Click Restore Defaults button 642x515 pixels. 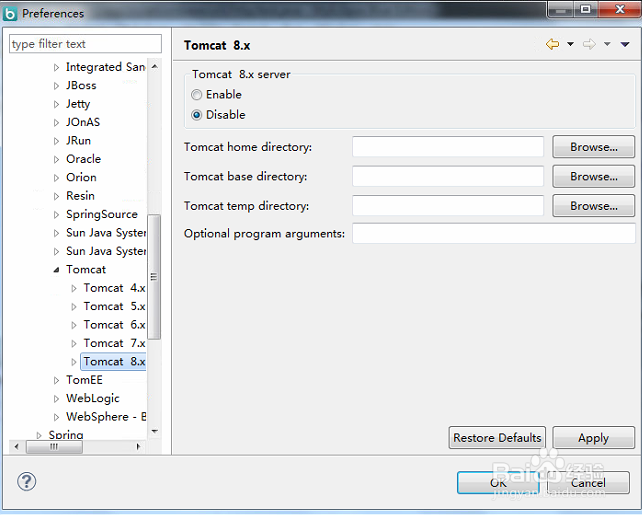(497, 438)
